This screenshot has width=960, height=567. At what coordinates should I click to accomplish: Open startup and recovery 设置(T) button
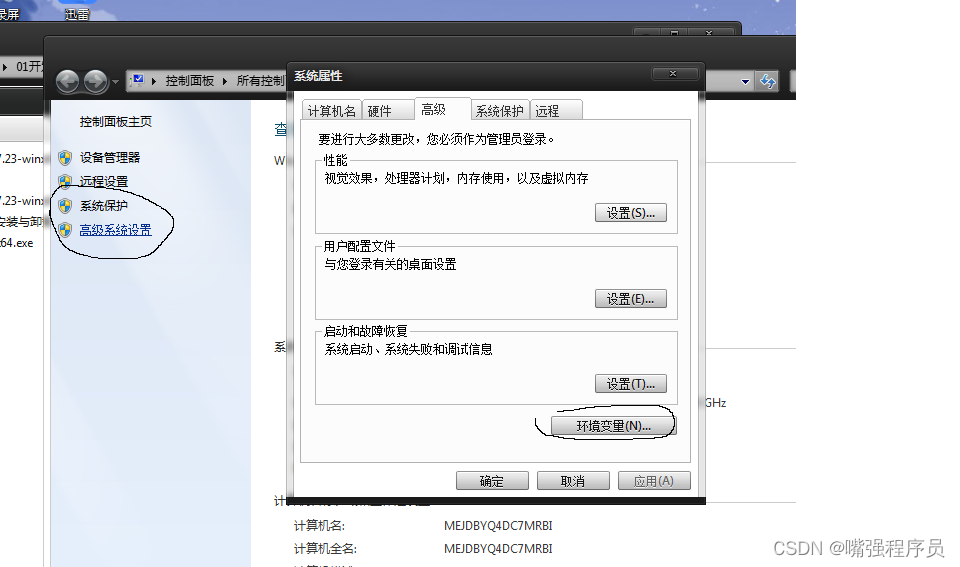tap(631, 384)
